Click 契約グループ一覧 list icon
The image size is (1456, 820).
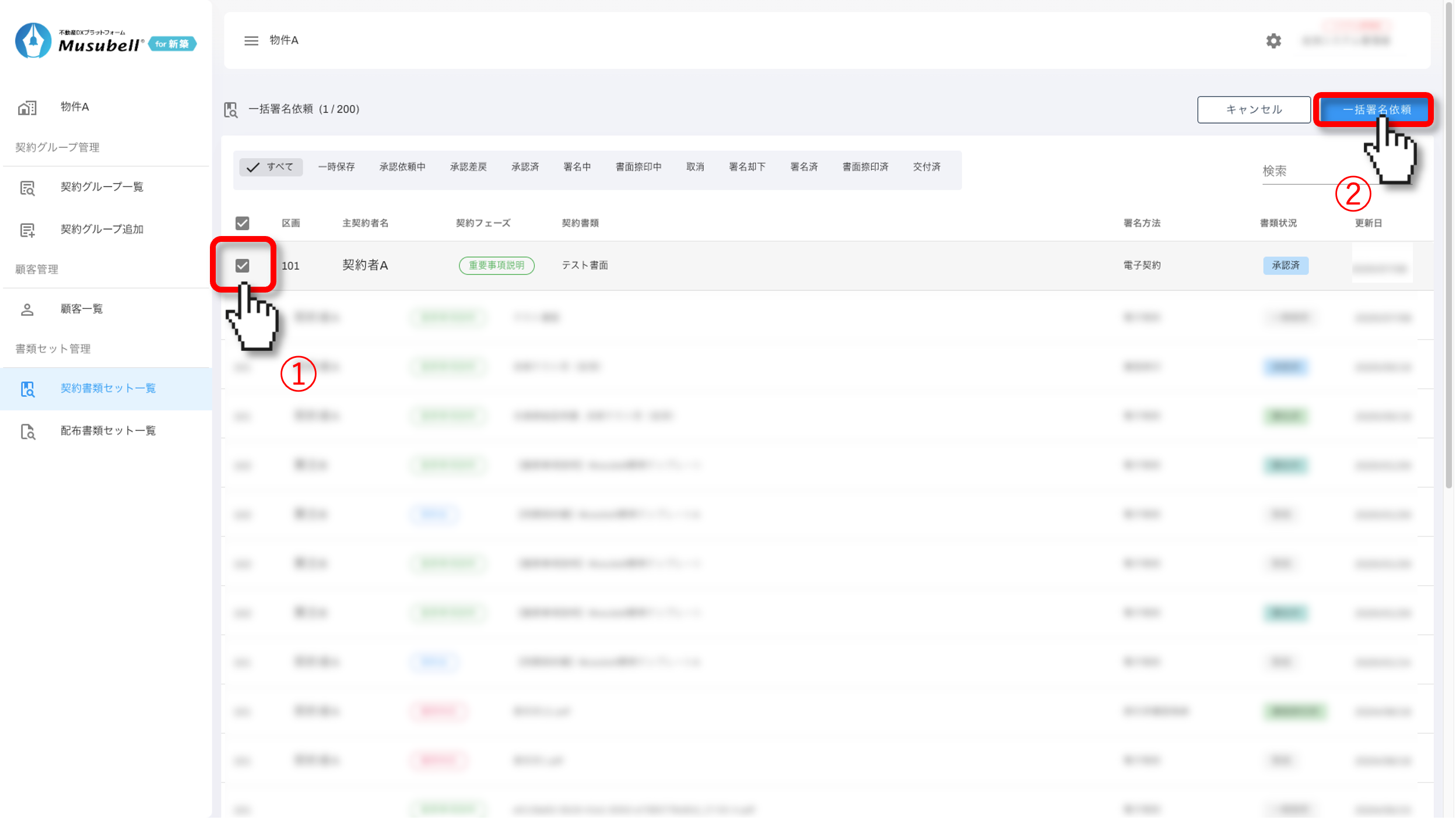27,188
